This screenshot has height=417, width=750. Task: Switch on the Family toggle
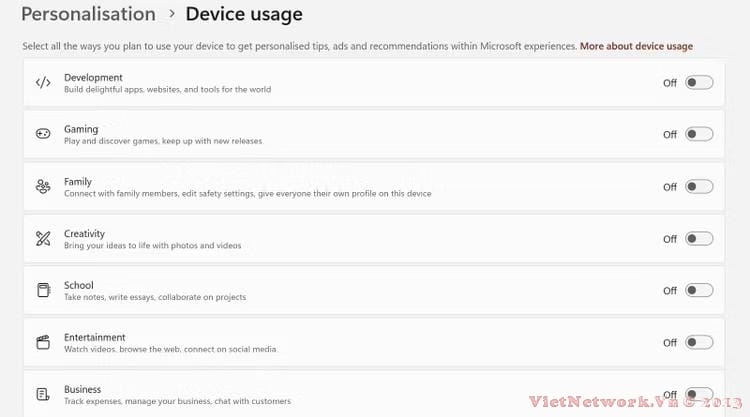(x=699, y=187)
